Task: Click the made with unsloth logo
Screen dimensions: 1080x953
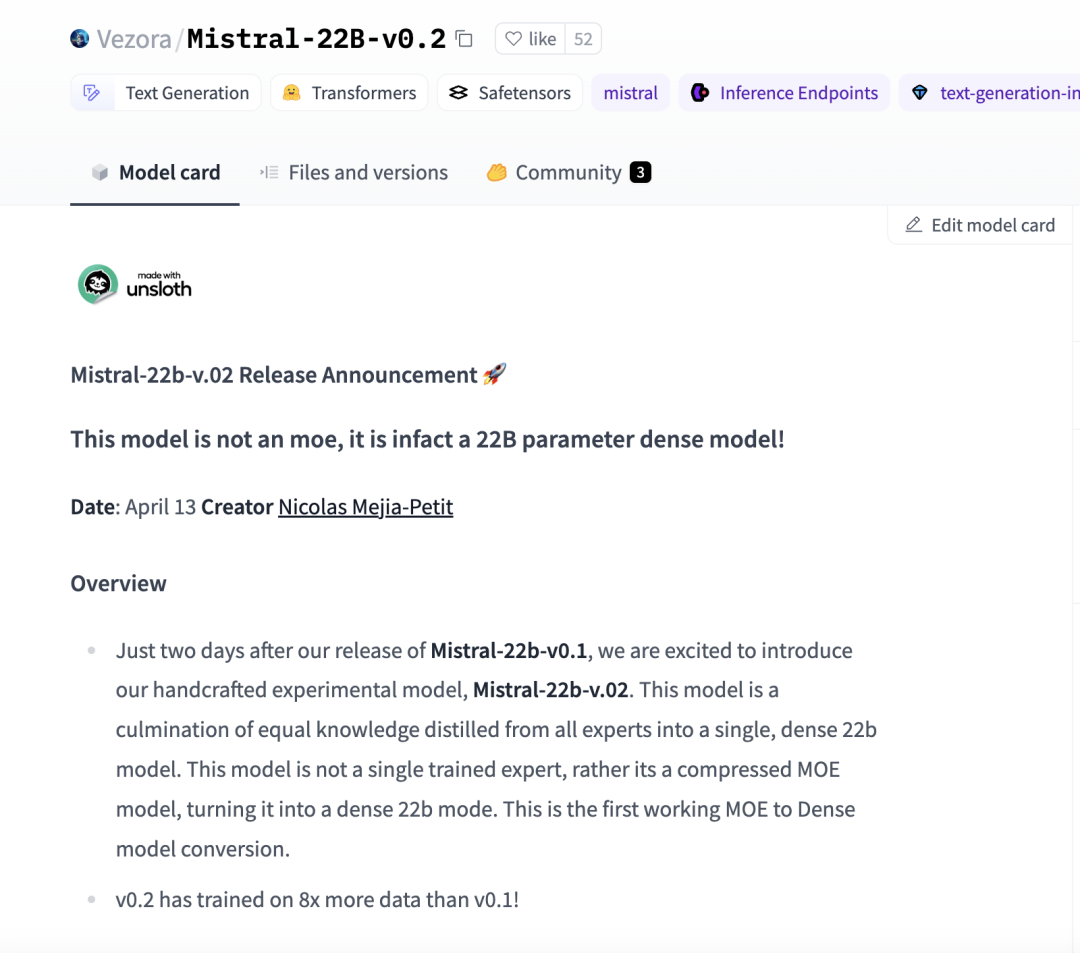Action: [135, 284]
